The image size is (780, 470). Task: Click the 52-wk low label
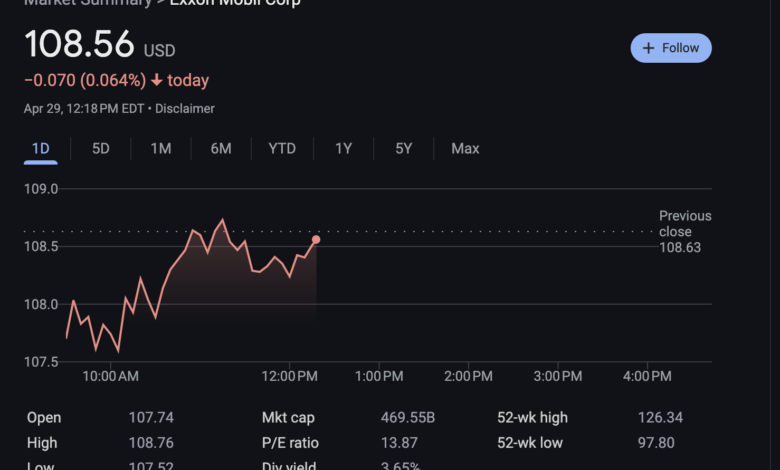[530, 443]
